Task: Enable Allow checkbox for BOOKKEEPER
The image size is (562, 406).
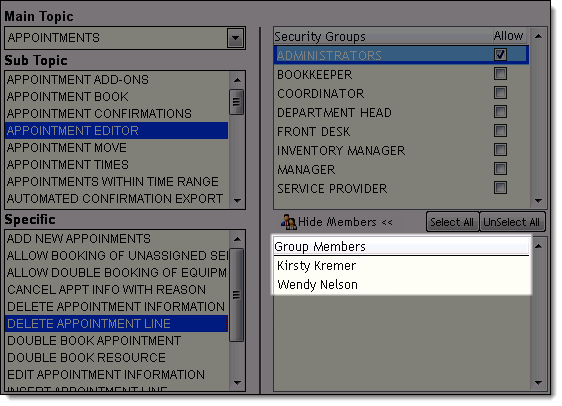Action: pyautogui.click(x=500, y=74)
